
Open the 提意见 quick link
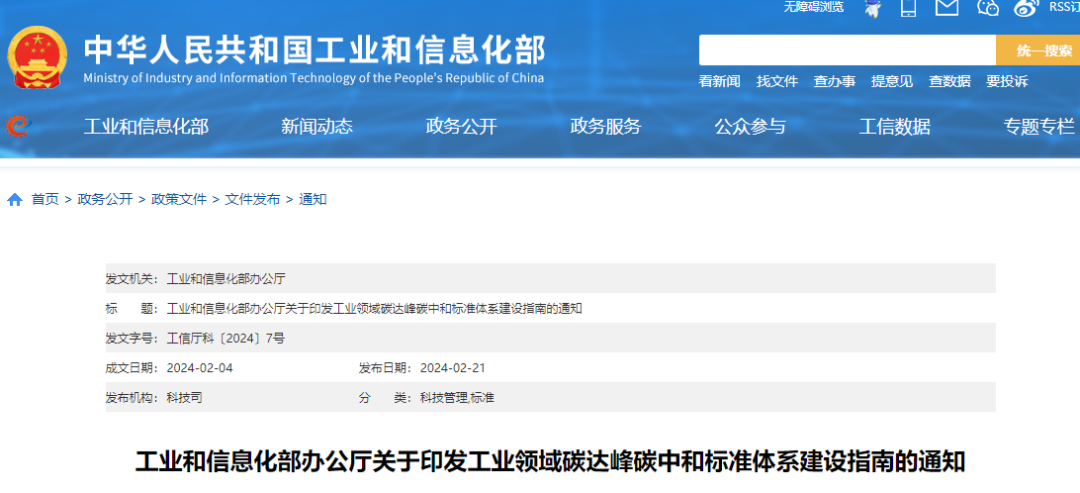[892, 81]
